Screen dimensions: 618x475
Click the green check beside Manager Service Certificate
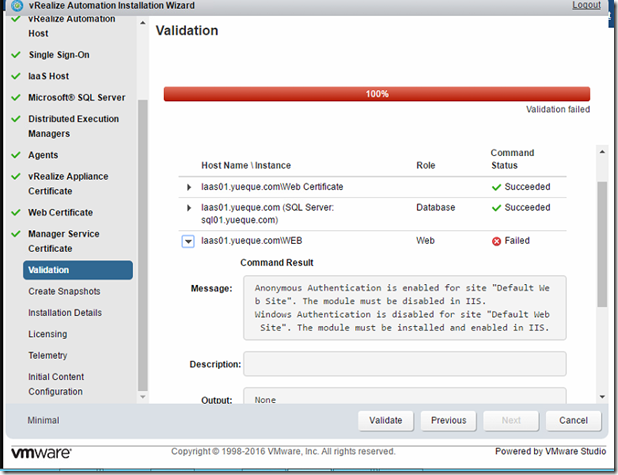(16, 234)
